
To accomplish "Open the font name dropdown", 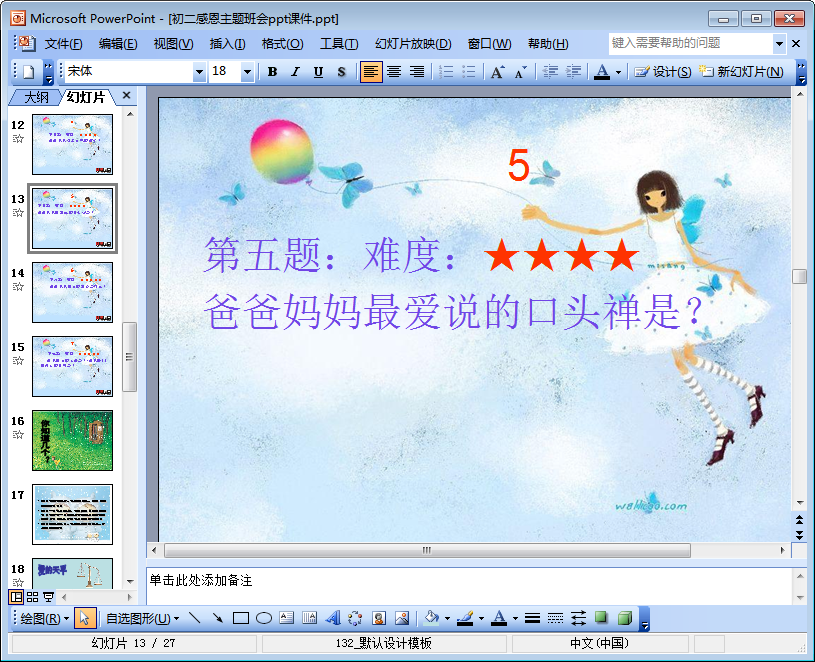I will [199, 72].
